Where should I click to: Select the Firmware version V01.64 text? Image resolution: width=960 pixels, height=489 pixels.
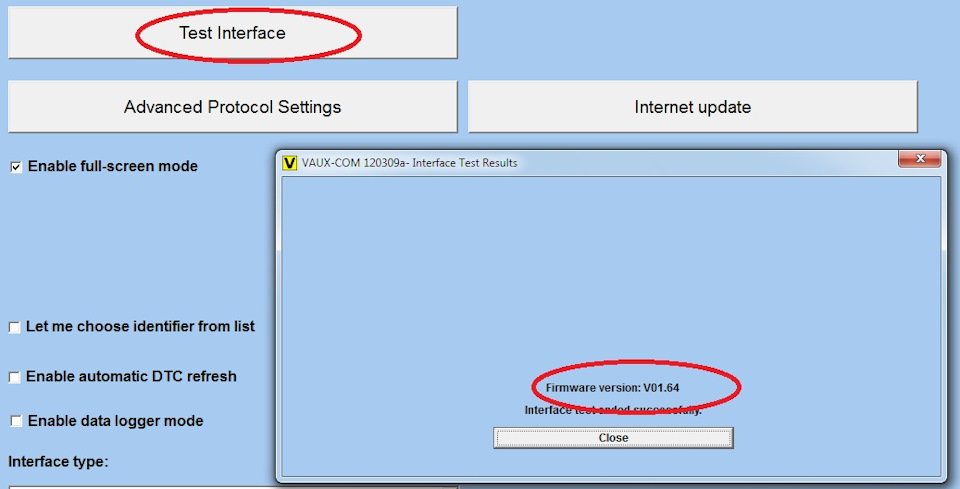612,387
